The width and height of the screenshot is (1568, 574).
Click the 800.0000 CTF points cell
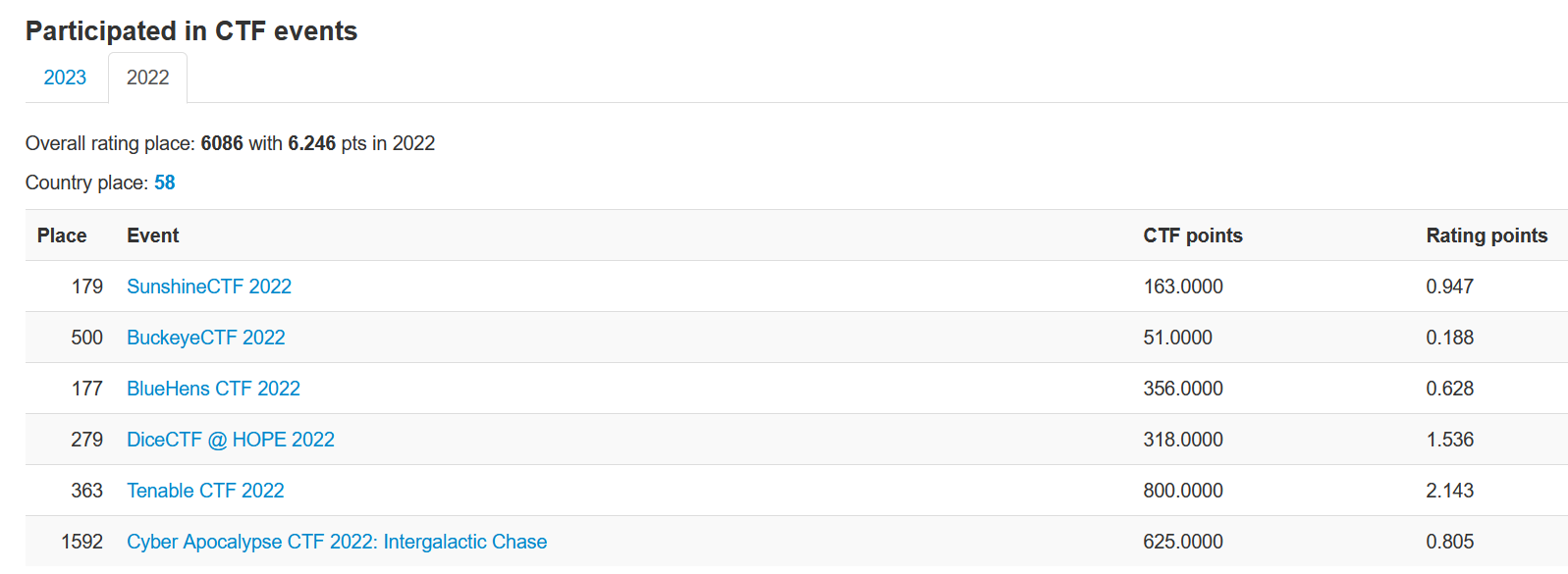point(1183,491)
